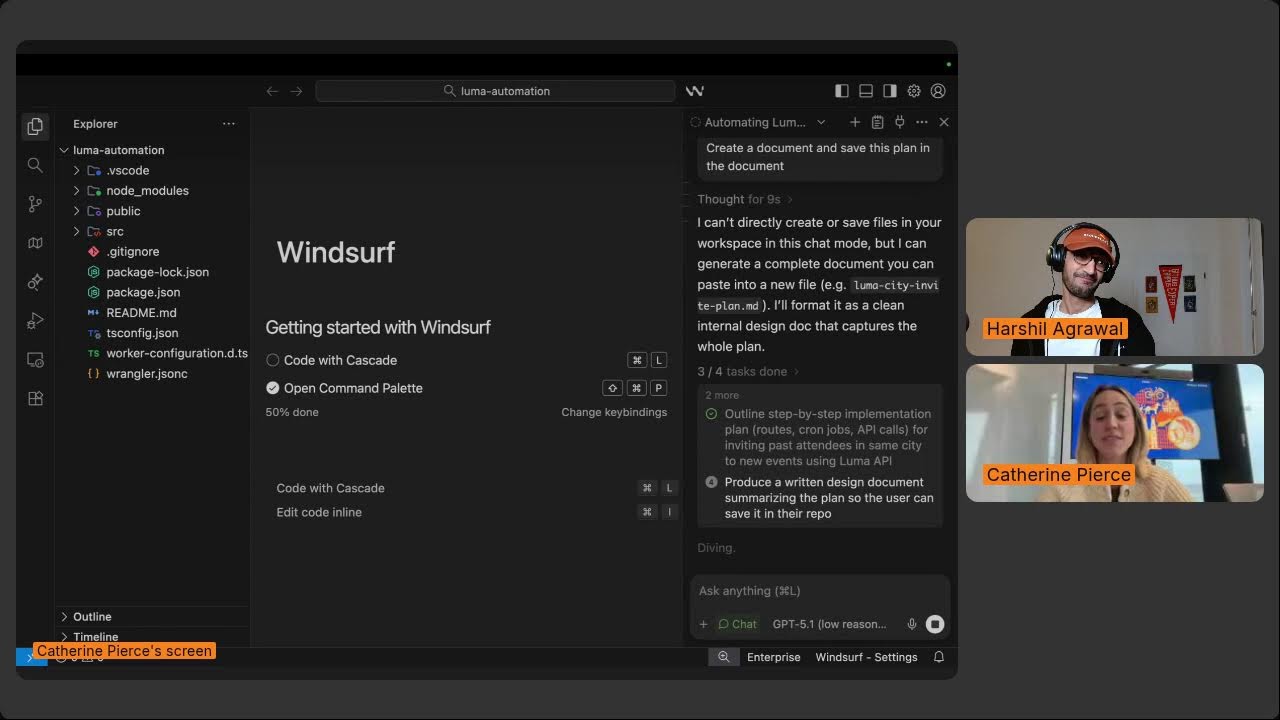This screenshot has width=1280, height=720.
Task: Open the Extensions view icon
Action: [x=35, y=398]
